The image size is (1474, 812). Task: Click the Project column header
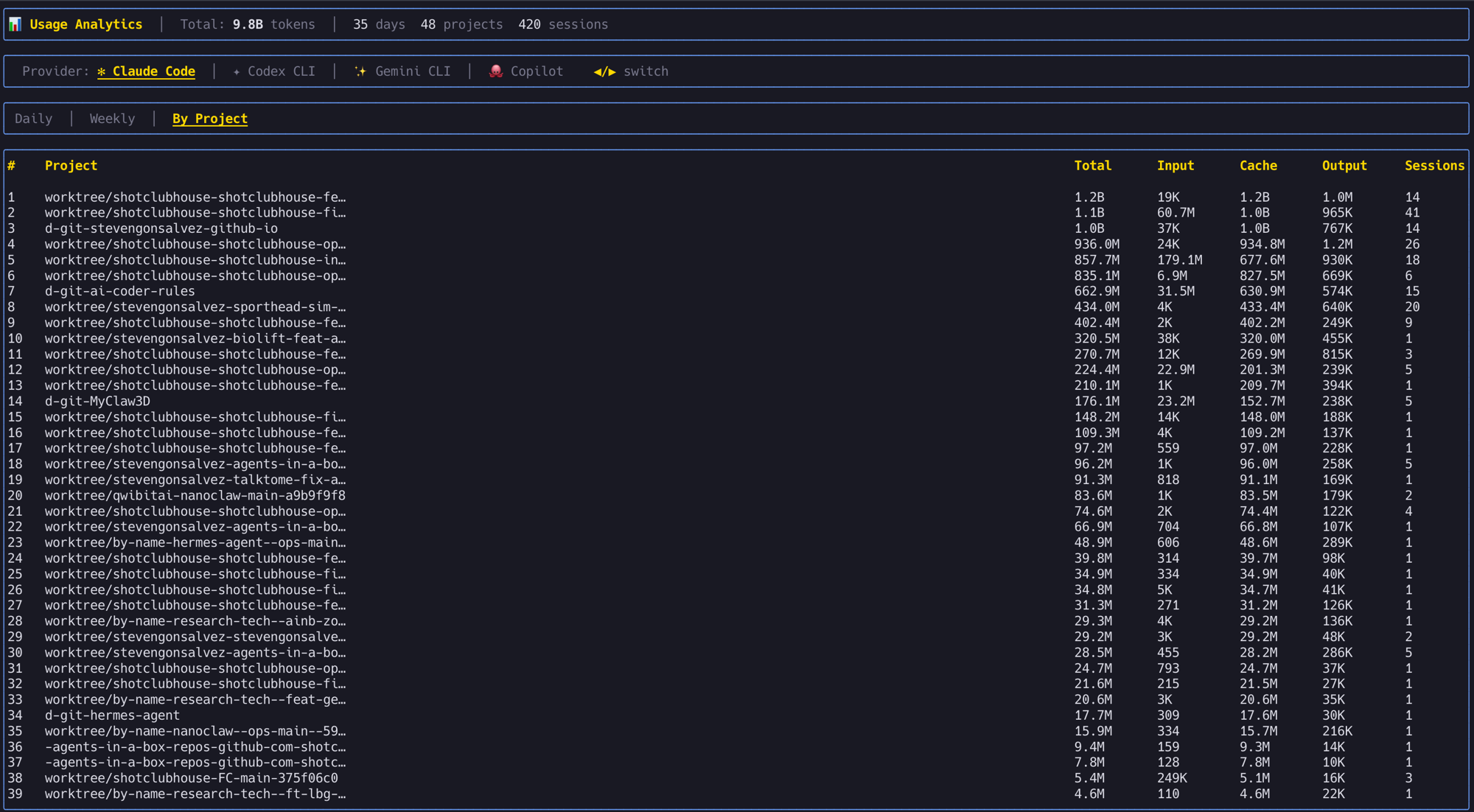click(x=71, y=165)
